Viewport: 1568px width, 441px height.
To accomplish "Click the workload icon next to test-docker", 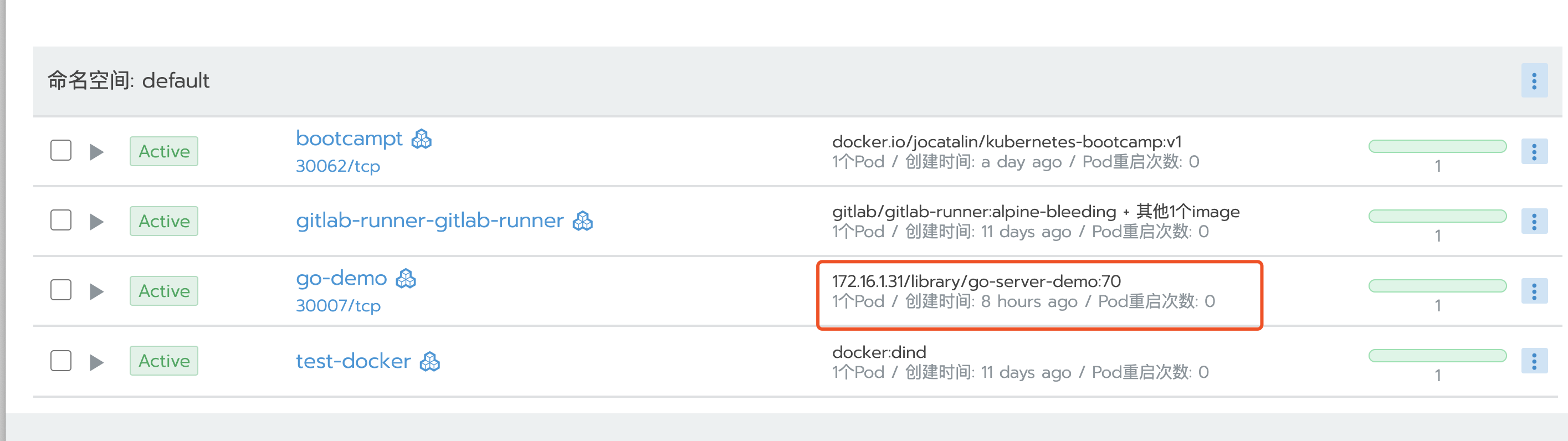I will click(430, 361).
